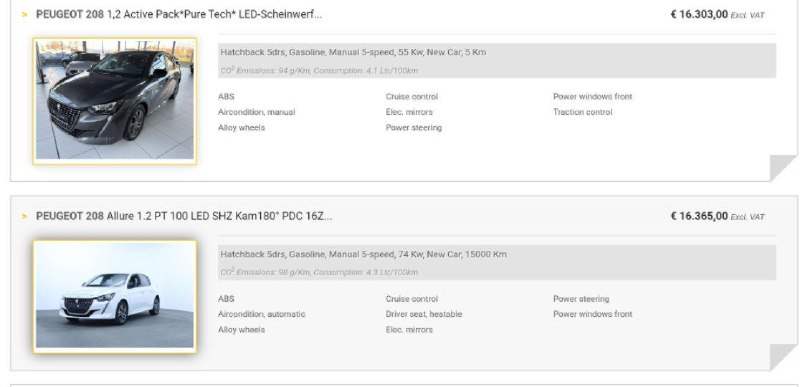
Task: Click the folded page corner of first listing
Action: [x=783, y=168]
